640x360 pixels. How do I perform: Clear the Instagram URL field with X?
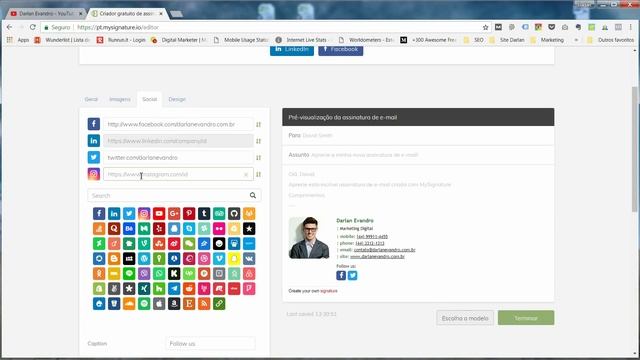[x=246, y=175]
